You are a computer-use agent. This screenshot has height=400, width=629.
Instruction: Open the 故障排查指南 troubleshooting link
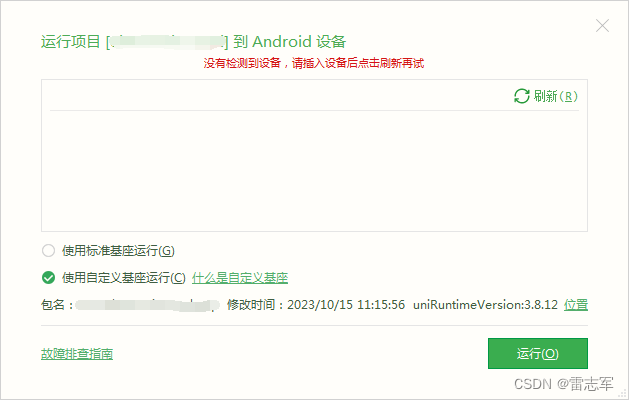tap(77, 354)
